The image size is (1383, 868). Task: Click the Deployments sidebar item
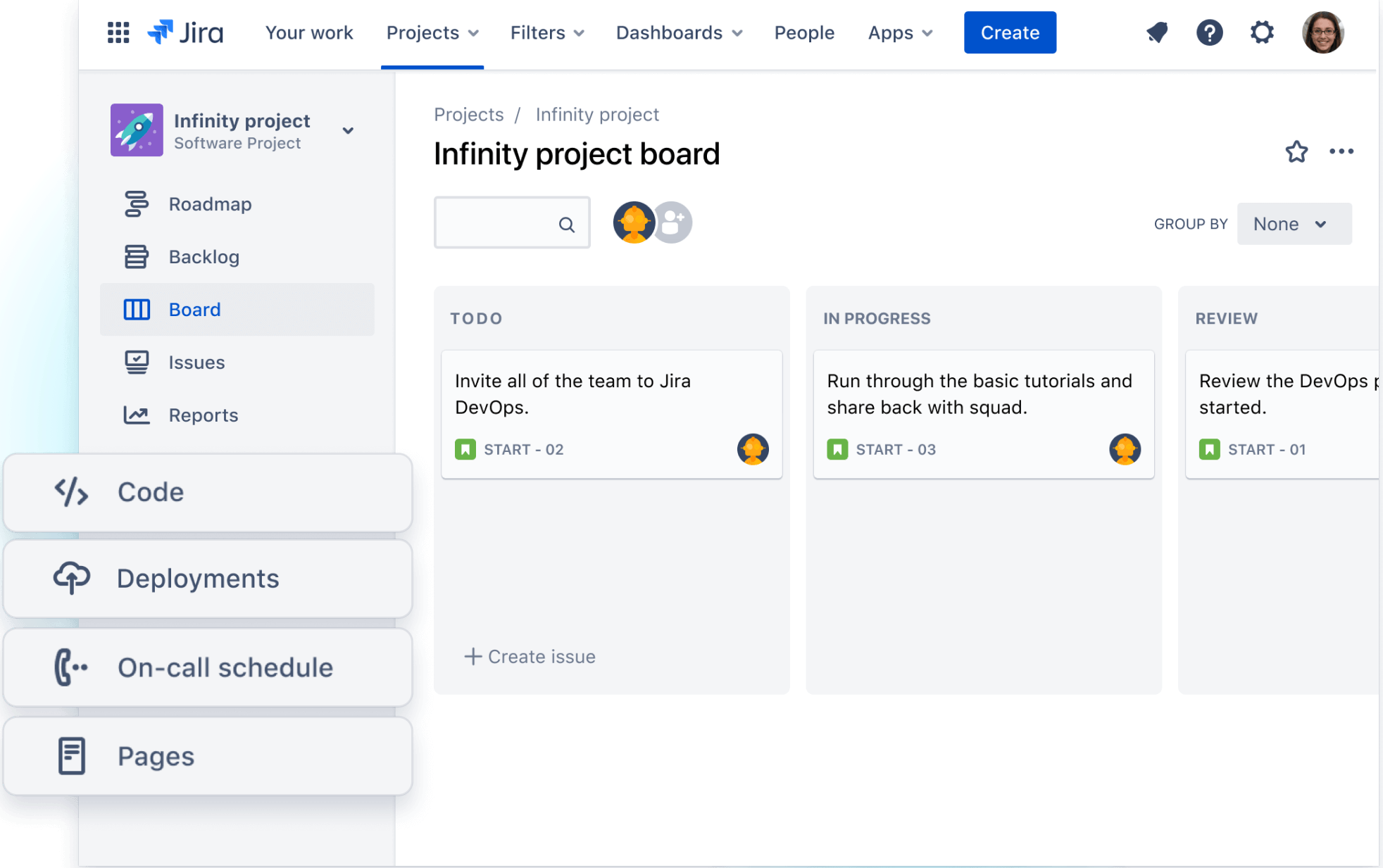point(208,579)
